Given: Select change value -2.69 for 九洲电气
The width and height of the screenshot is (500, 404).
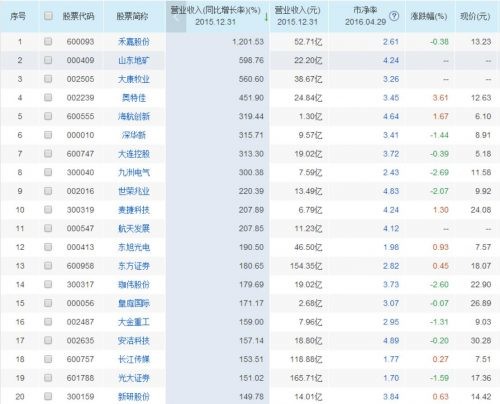Looking at the screenshot, I should click(439, 172).
